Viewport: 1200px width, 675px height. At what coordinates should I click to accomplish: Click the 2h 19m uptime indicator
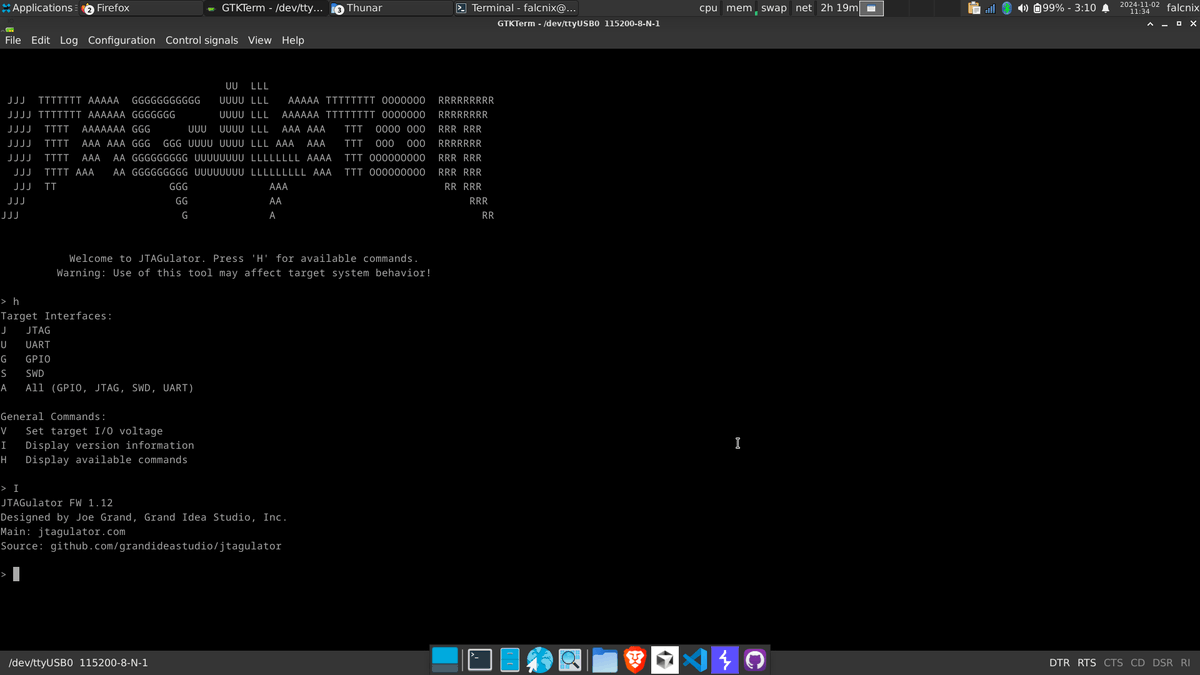[x=839, y=8]
